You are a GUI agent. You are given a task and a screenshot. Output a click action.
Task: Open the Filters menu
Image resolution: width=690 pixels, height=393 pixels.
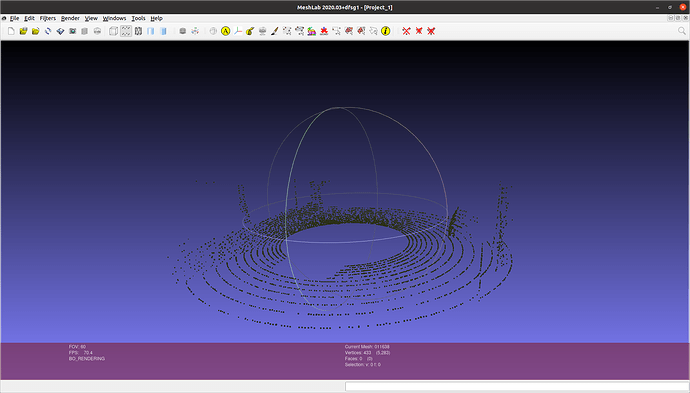pos(48,18)
